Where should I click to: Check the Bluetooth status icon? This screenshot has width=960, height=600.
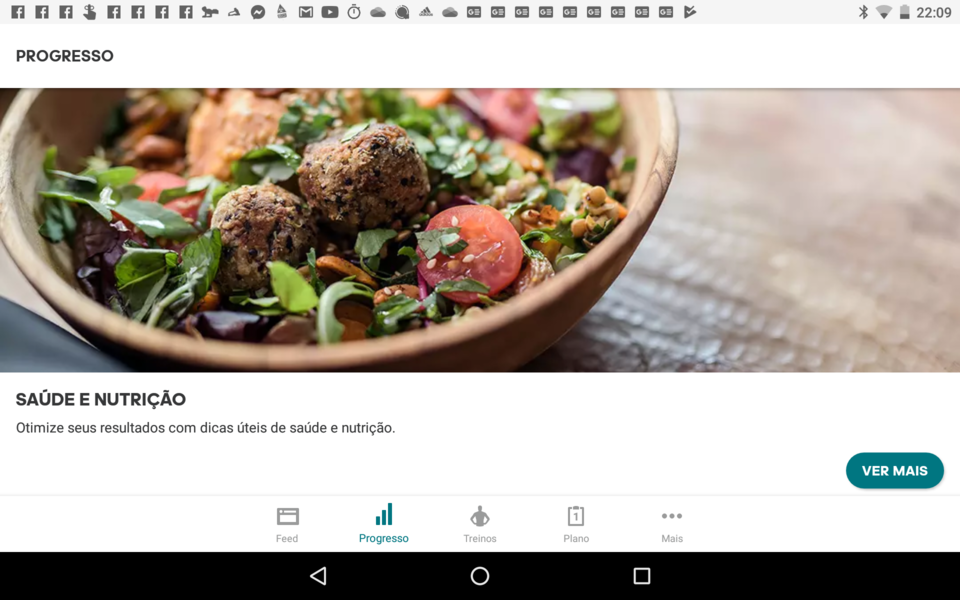tap(864, 13)
